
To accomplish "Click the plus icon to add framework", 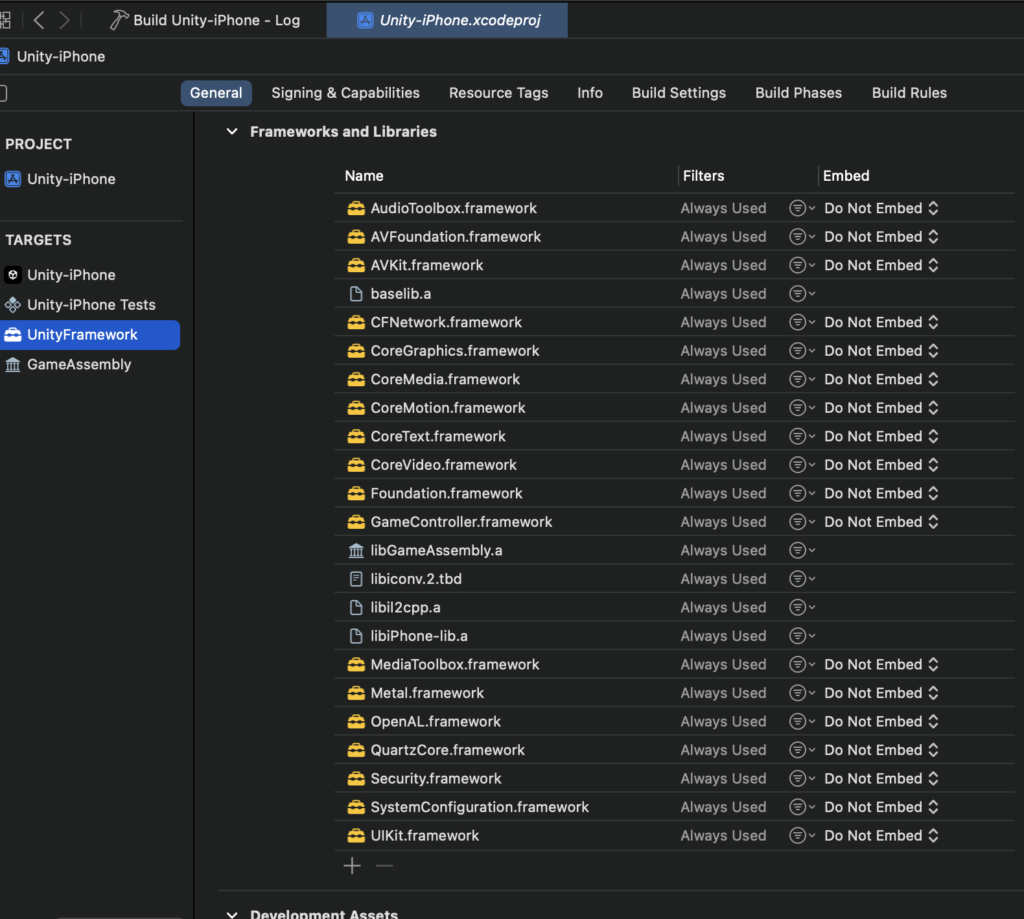I will (x=352, y=866).
